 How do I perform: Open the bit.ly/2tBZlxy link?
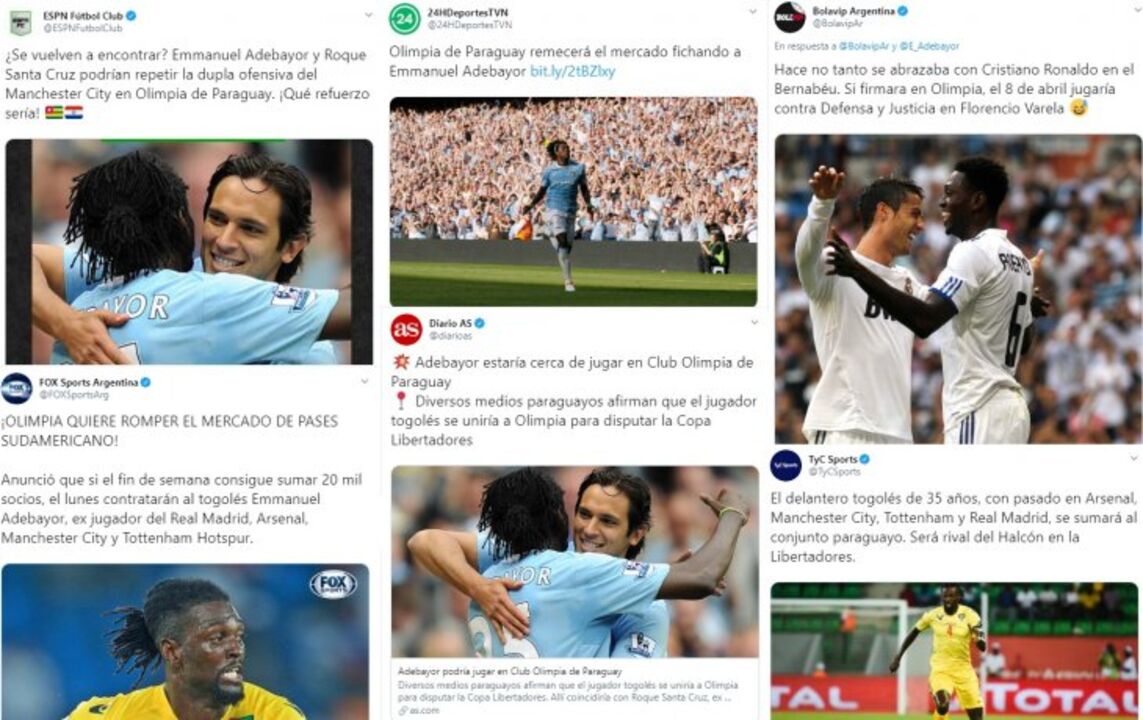[x=572, y=71]
